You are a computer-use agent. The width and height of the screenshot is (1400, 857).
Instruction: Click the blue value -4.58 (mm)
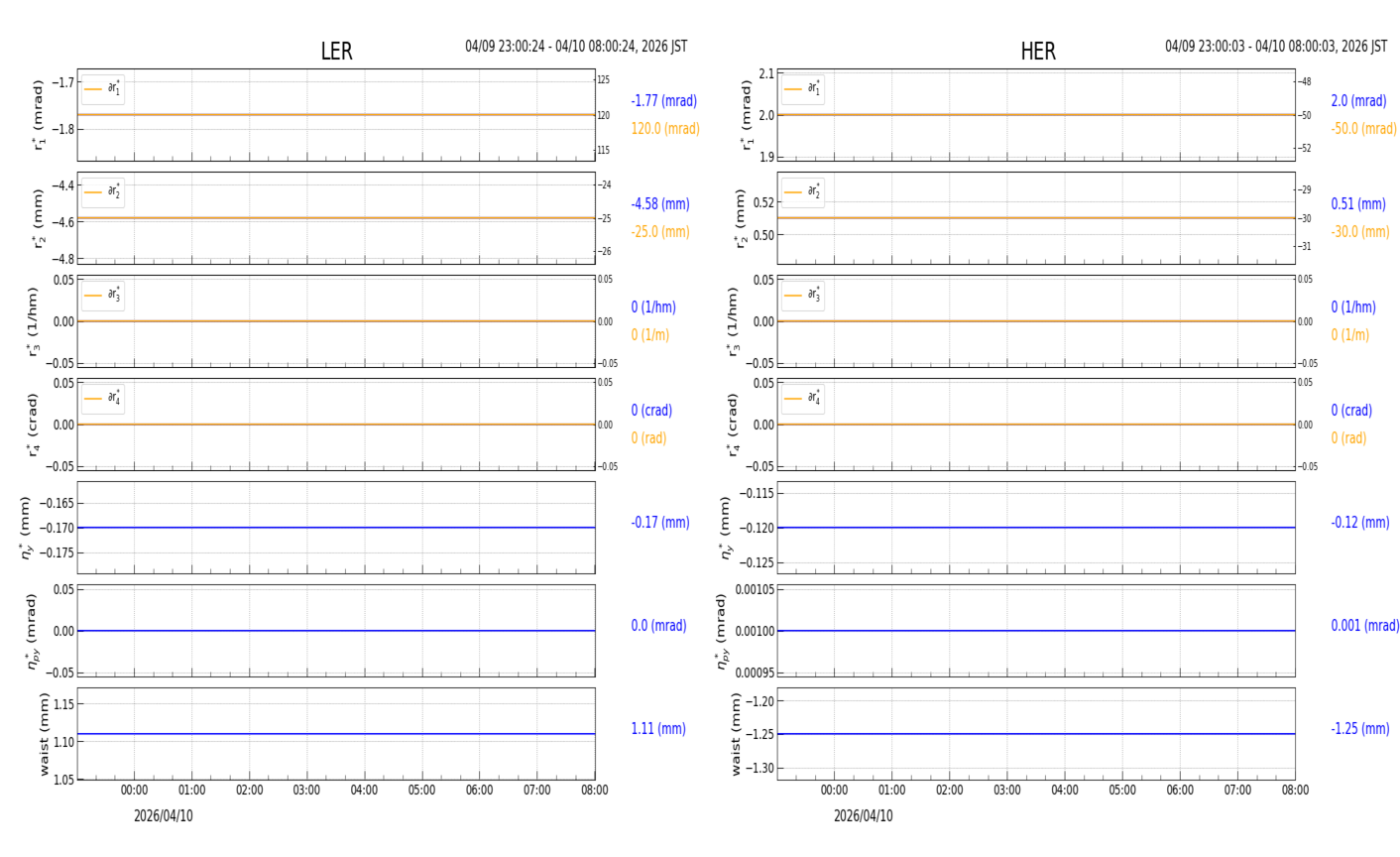pyautogui.click(x=660, y=204)
